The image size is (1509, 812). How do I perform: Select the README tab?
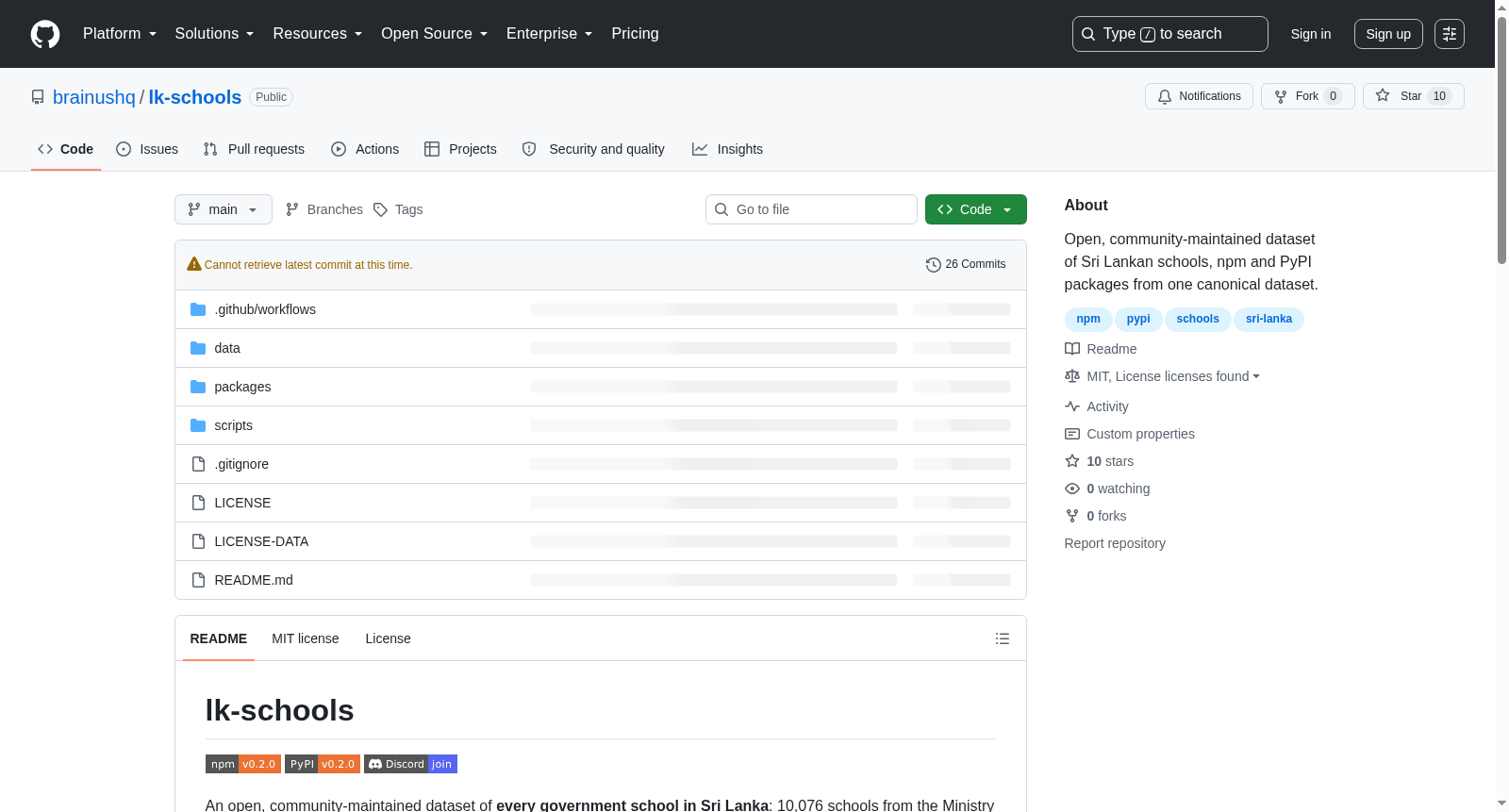click(x=219, y=638)
